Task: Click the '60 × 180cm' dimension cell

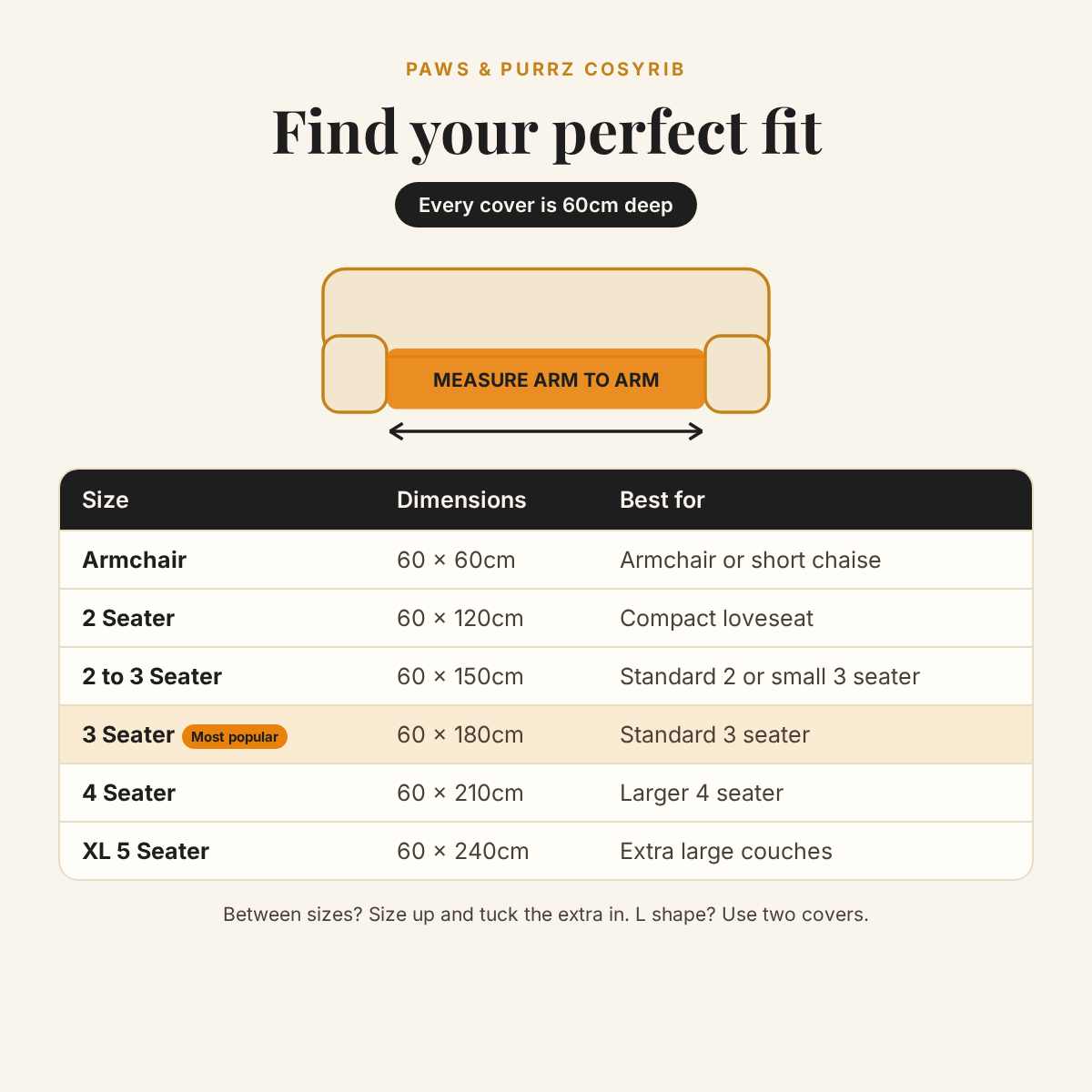Action: pos(460,734)
